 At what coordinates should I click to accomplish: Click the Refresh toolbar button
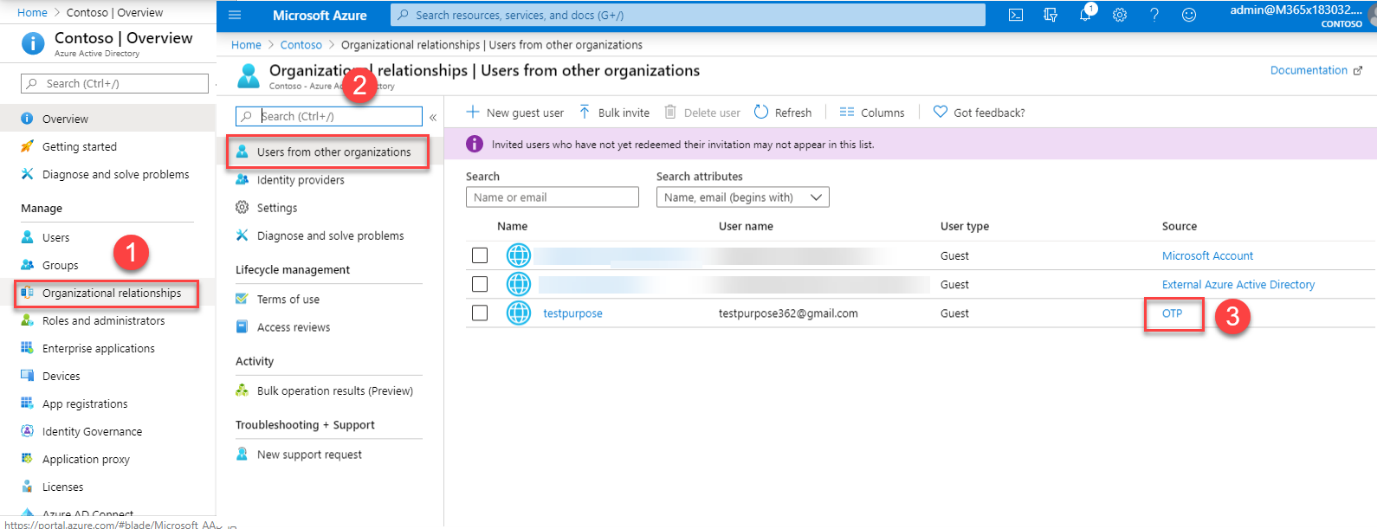tap(782, 113)
